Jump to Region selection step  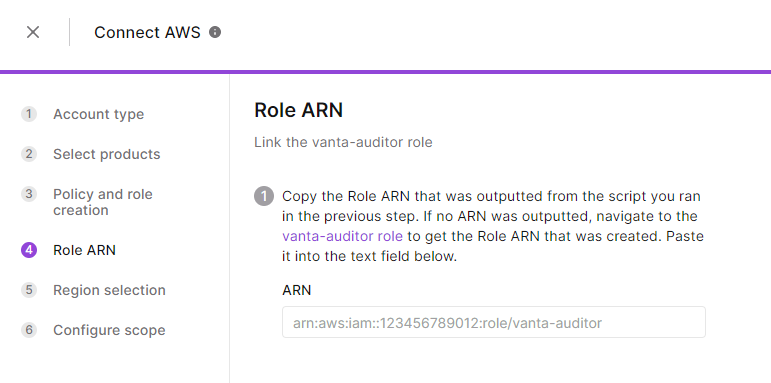point(109,290)
